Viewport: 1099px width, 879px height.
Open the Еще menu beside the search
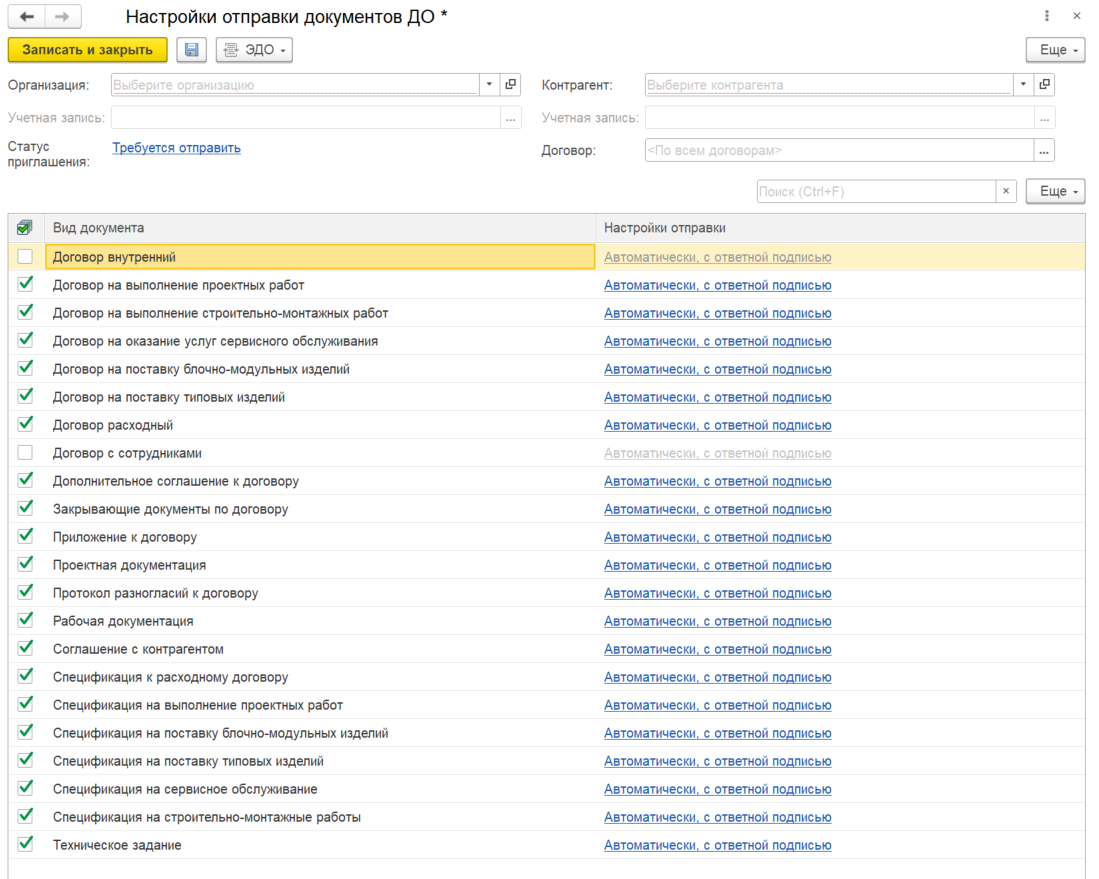pos(1056,191)
